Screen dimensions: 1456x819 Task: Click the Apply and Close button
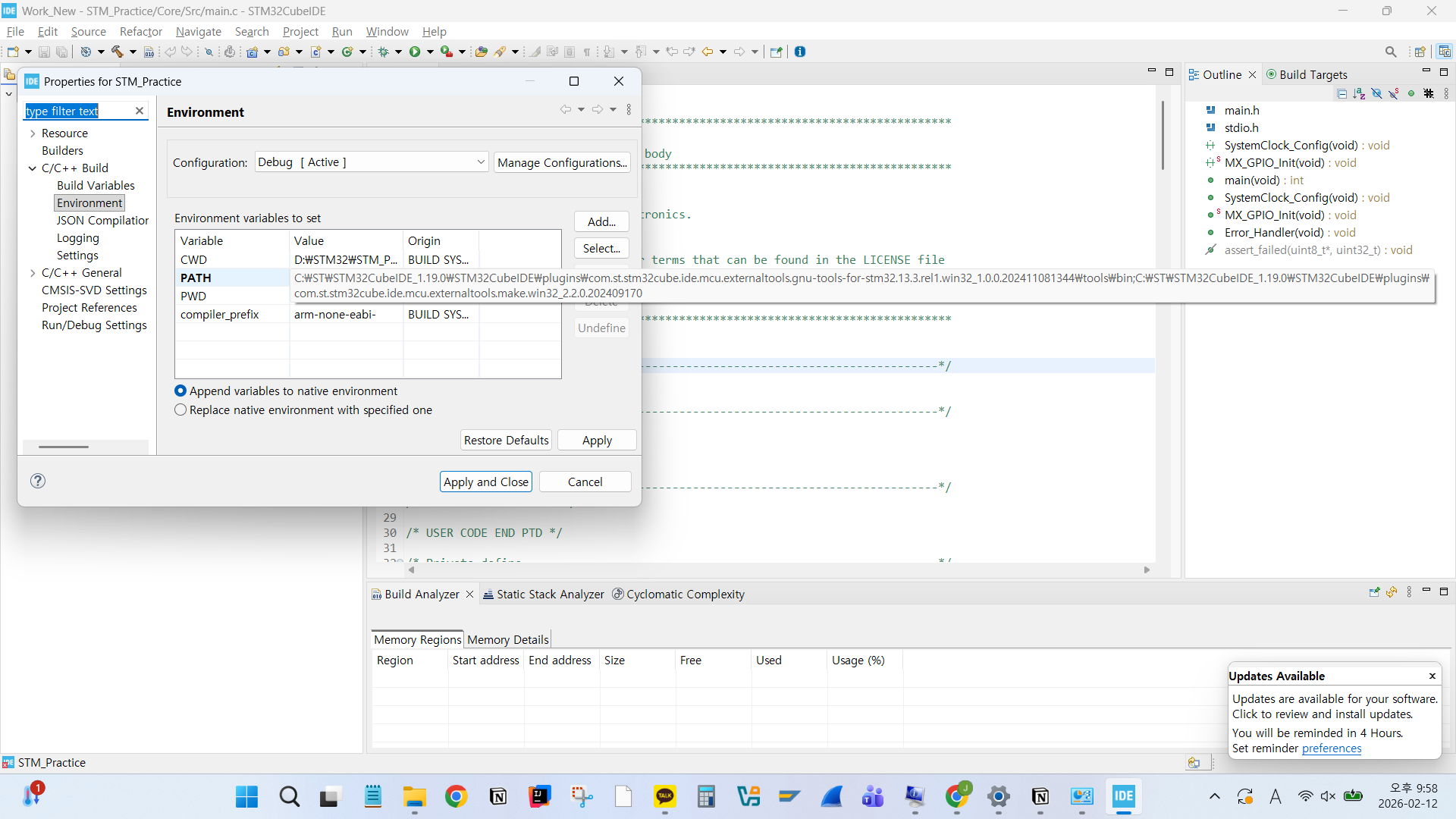coord(485,482)
